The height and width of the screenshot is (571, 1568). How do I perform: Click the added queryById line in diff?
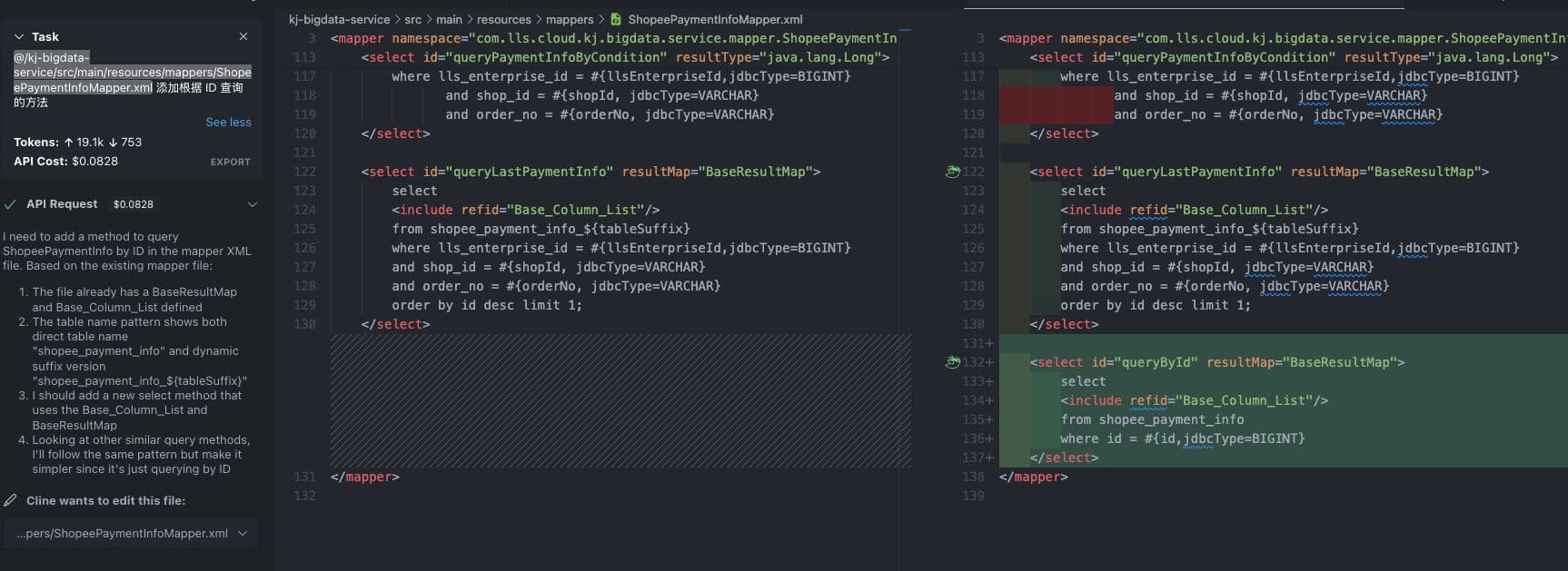(1217, 362)
